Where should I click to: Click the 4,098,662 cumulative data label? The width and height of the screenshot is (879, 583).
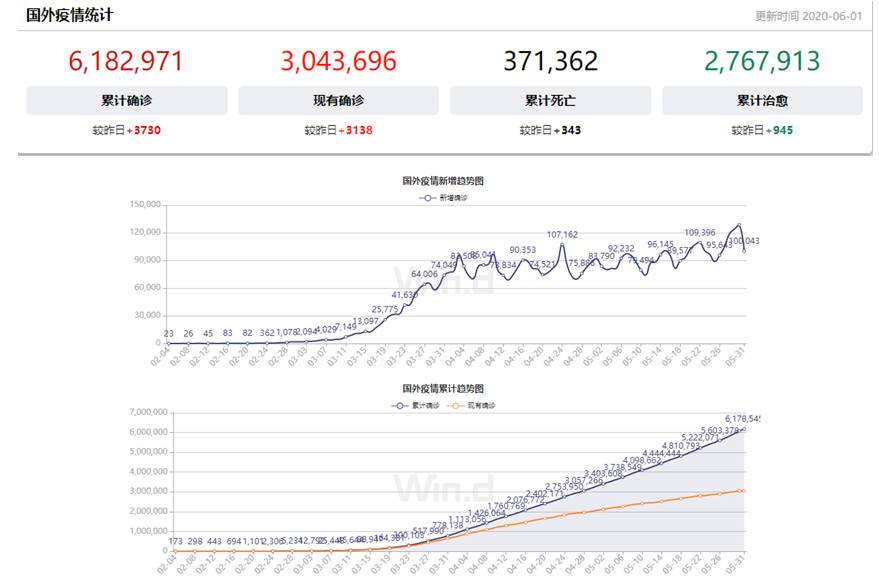click(641, 460)
